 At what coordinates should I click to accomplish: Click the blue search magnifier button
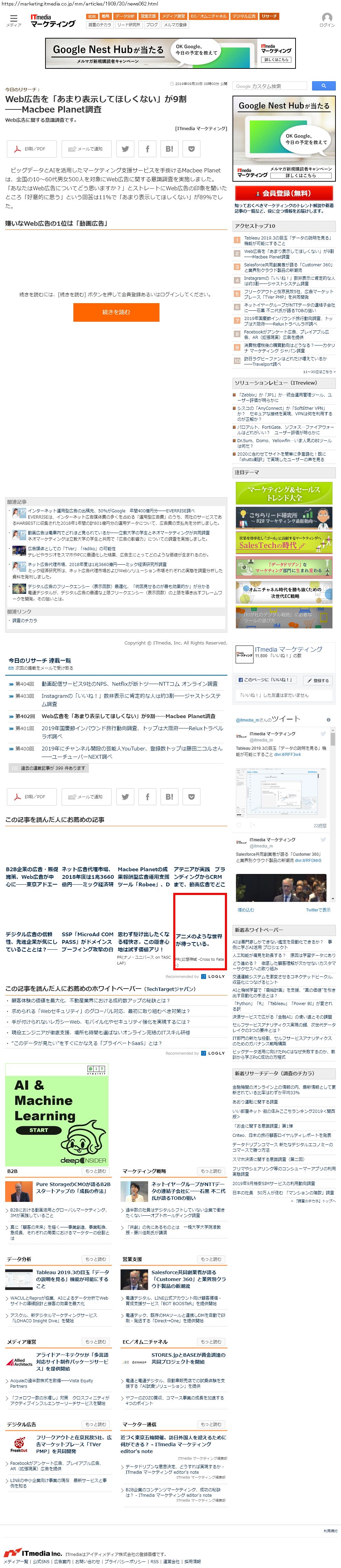pos(324,86)
